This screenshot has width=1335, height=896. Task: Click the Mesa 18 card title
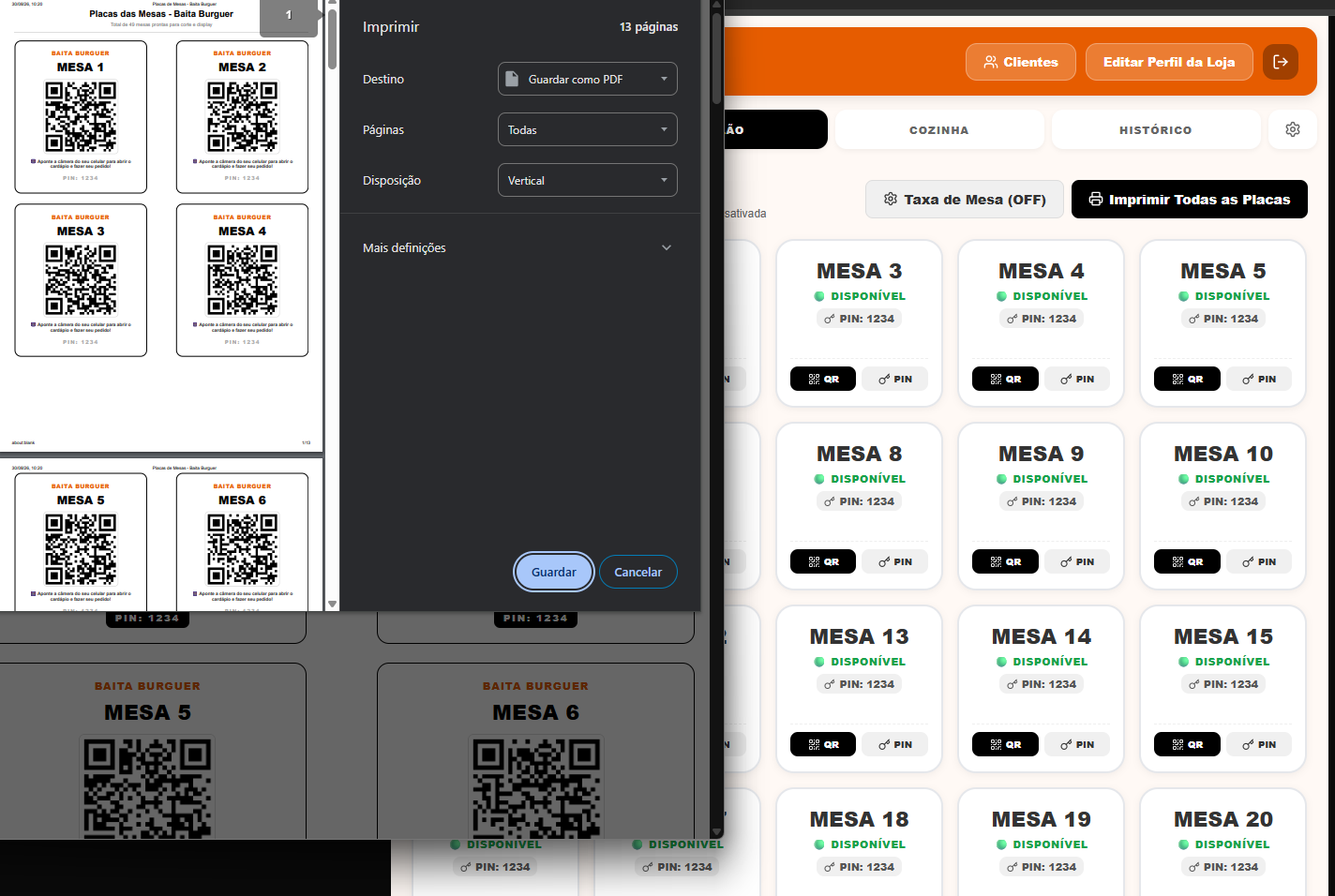pyautogui.click(x=859, y=819)
